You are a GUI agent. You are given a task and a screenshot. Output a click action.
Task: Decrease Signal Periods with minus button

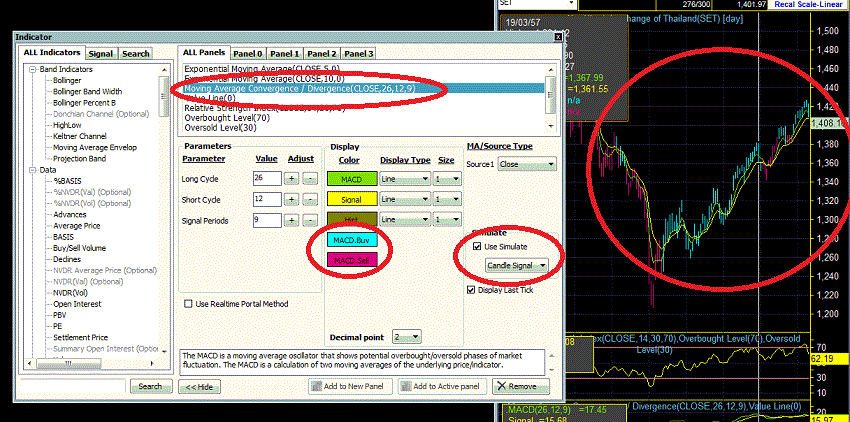coord(309,220)
